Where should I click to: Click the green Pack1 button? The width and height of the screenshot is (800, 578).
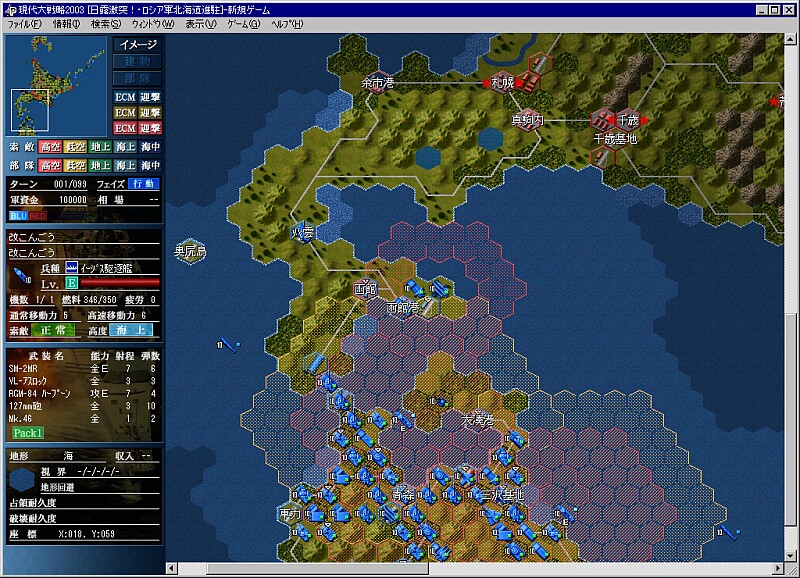28,433
